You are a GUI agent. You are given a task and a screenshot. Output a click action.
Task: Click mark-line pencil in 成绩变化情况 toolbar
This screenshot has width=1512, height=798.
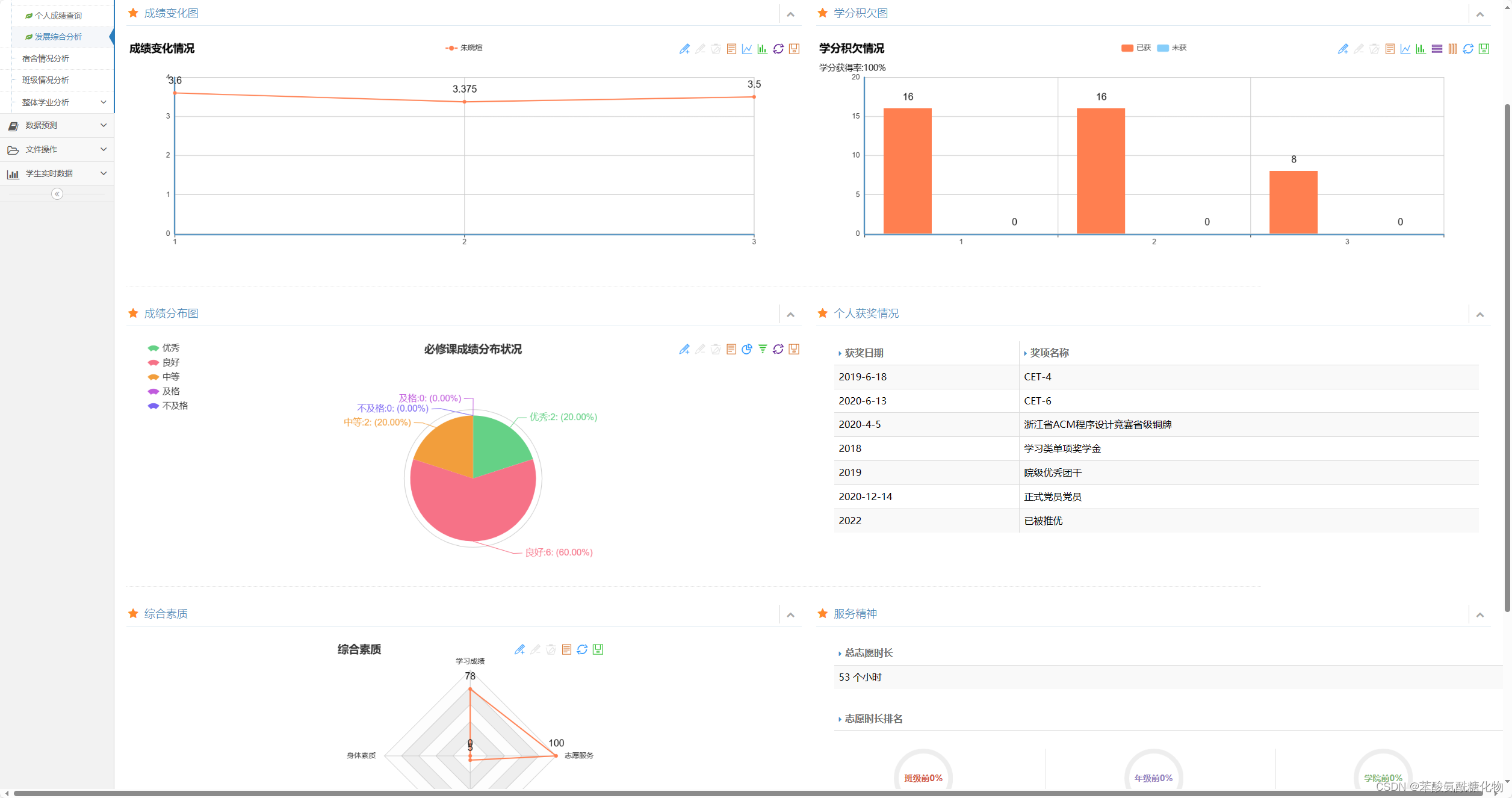point(684,49)
